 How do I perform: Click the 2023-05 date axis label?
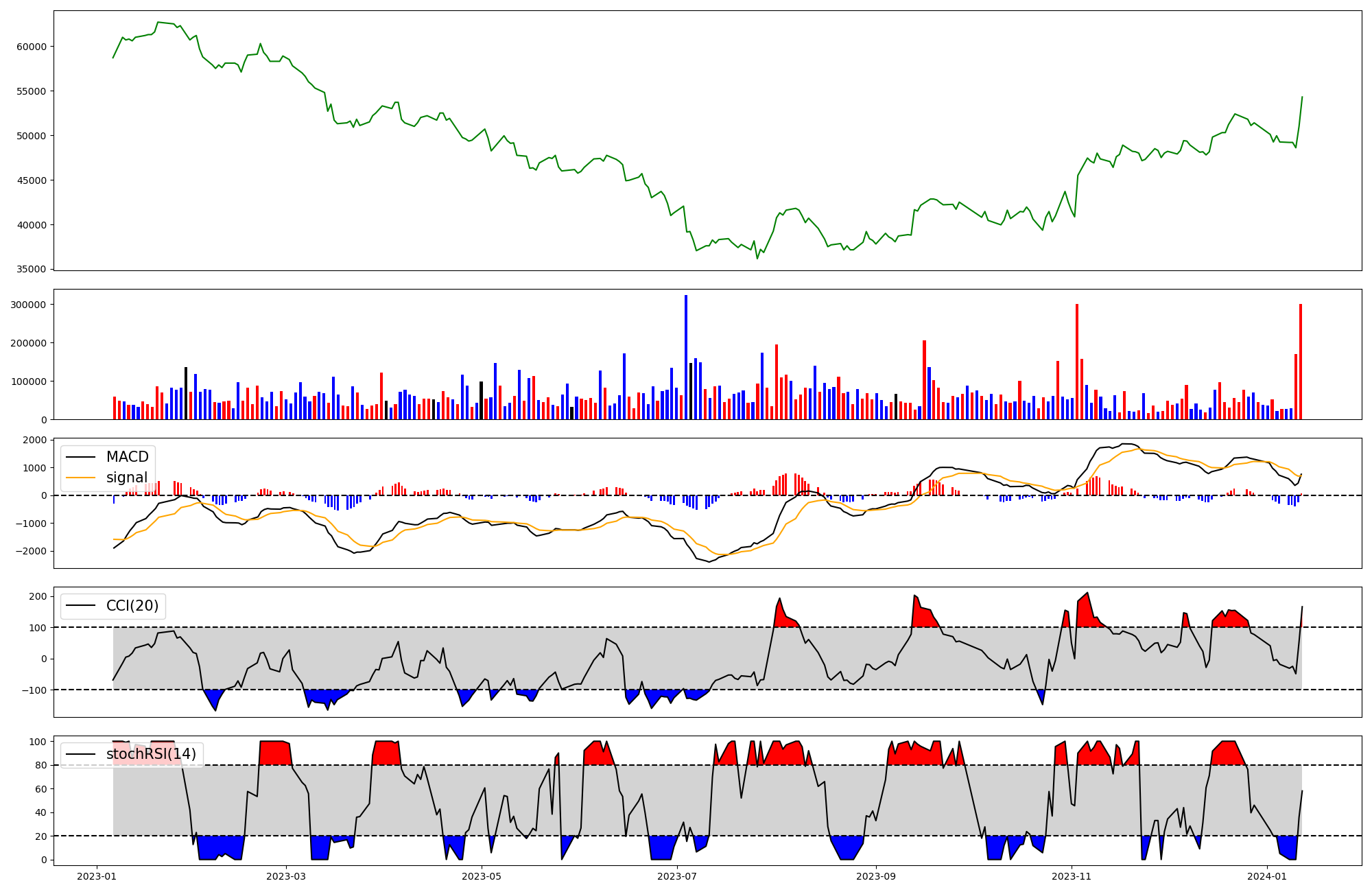coord(482,876)
